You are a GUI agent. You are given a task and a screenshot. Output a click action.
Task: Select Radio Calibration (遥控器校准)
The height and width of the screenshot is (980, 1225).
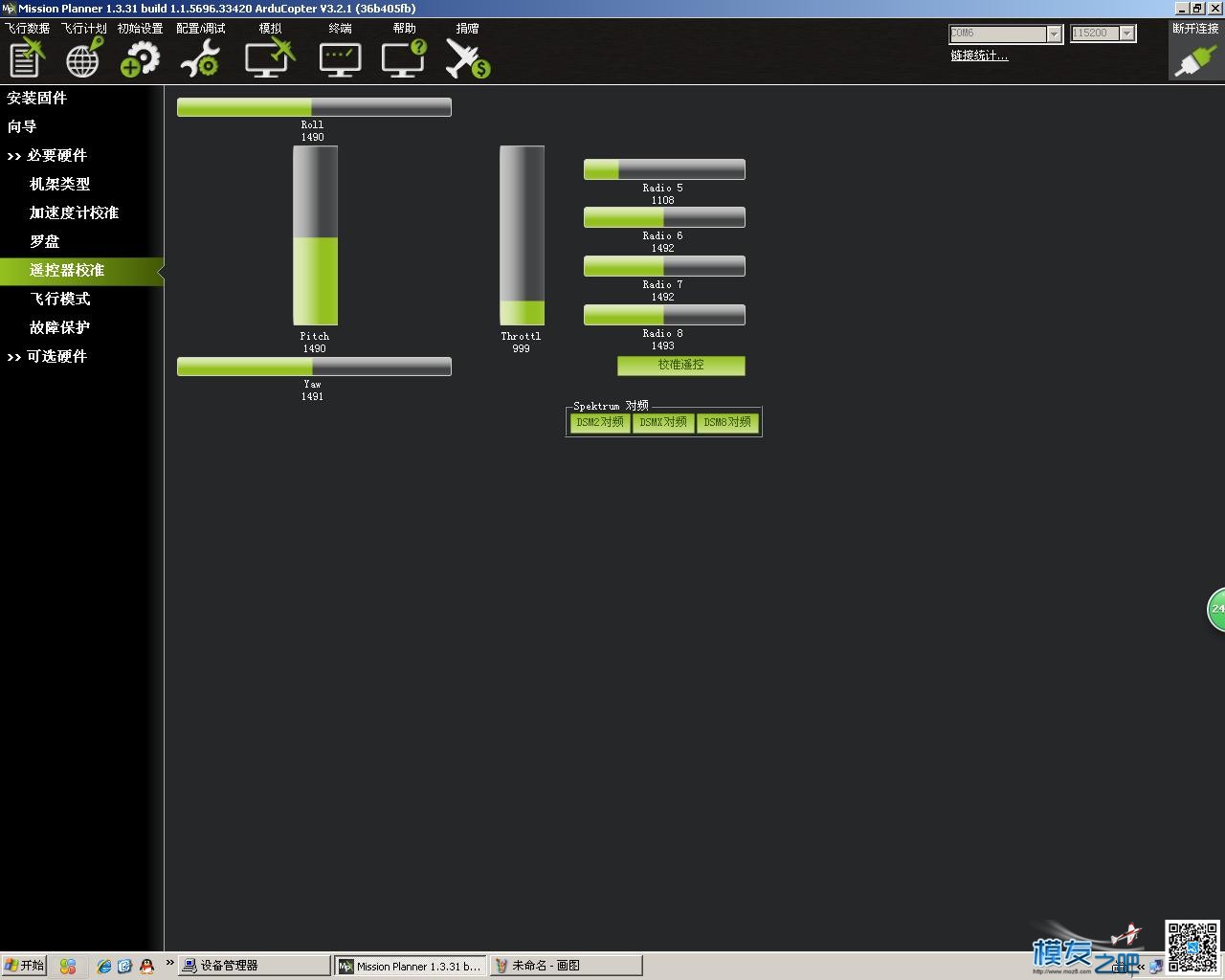point(82,271)
